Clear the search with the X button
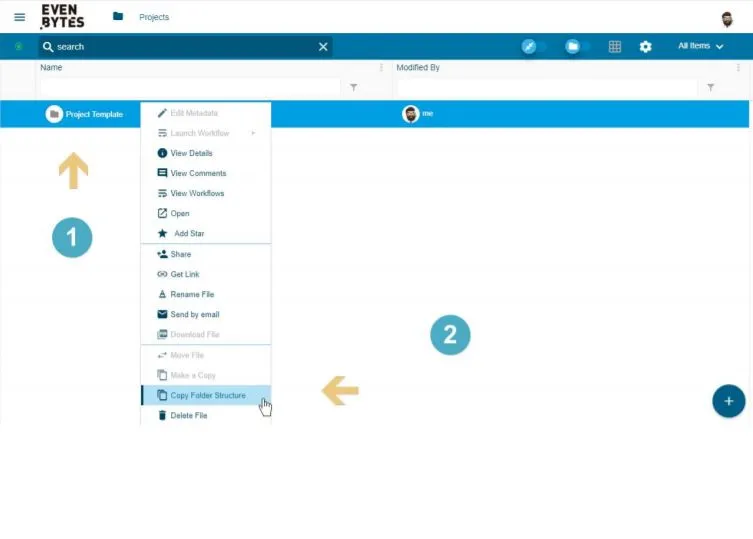Viewport: 753px width, 539px height. point(323,47)
